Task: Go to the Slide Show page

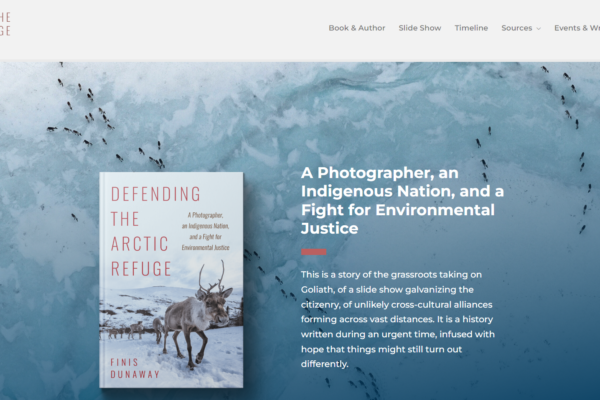Action: coord(420,28)
